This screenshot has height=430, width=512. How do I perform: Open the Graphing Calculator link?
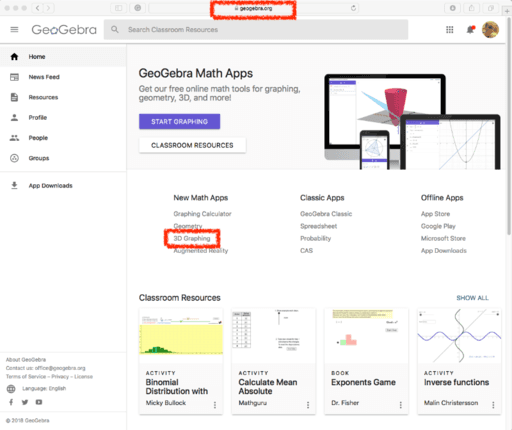202,214
